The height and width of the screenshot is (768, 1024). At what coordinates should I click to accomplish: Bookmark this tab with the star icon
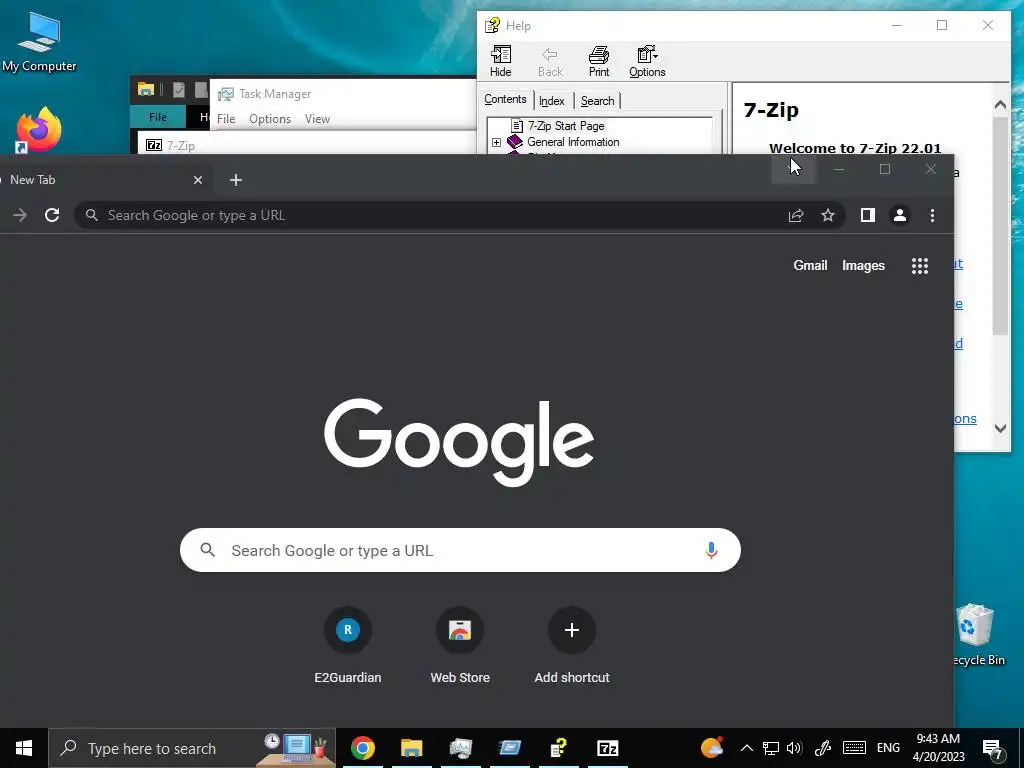click(827, 215)
